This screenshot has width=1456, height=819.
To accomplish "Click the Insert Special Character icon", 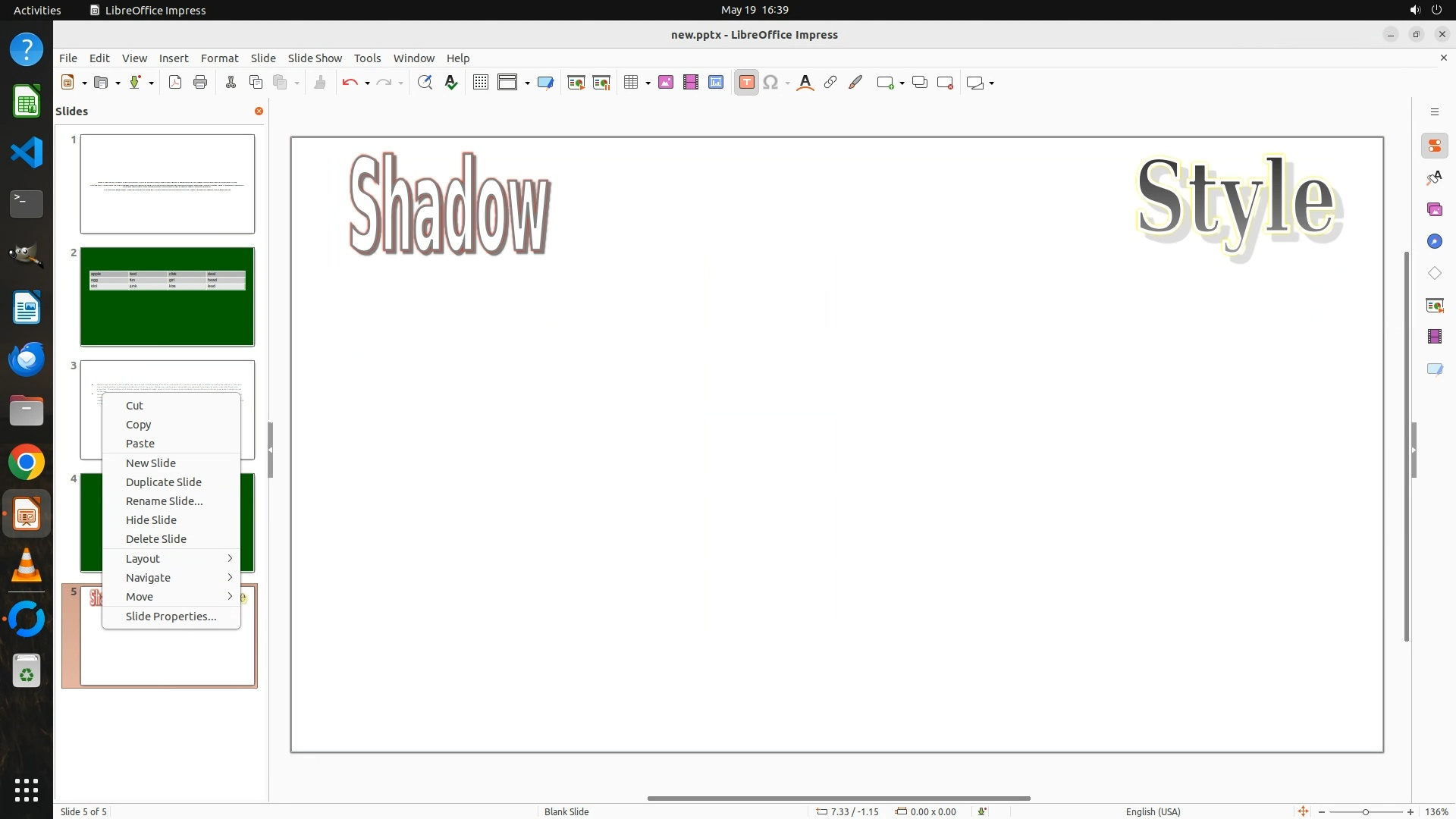I will tap(770, 83).
